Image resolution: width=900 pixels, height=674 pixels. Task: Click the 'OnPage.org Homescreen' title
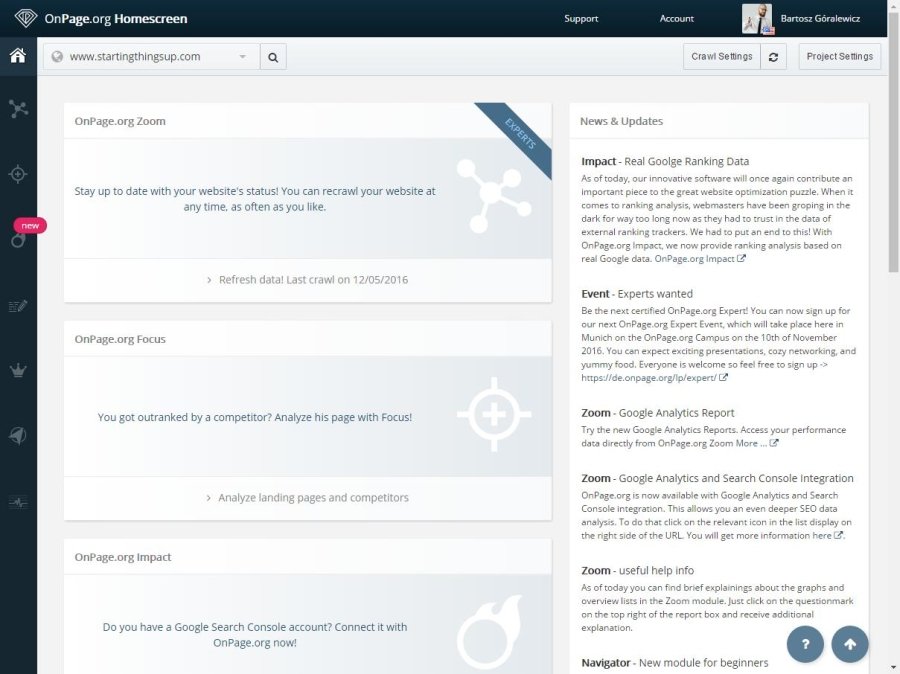point(115,18)
